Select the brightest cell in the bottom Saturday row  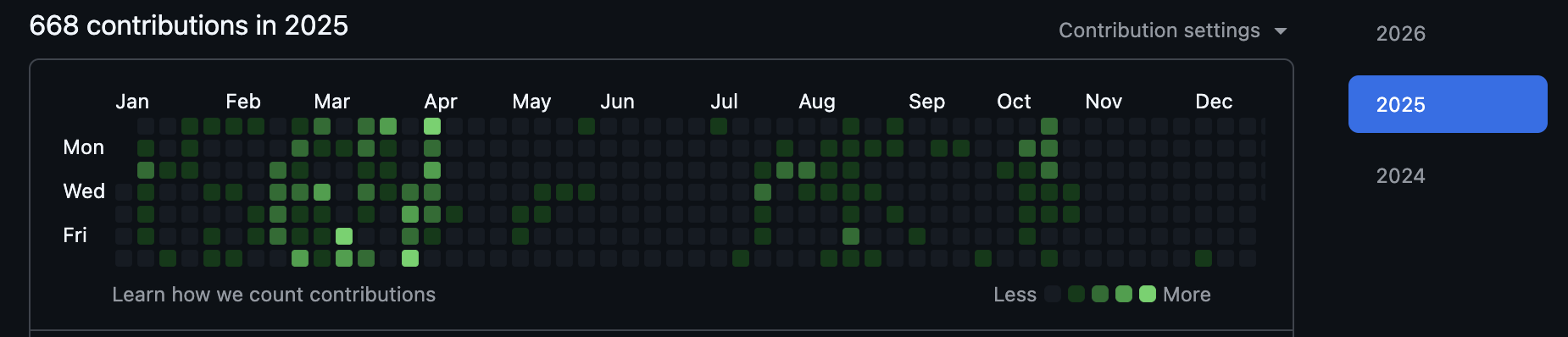point(410,258)
